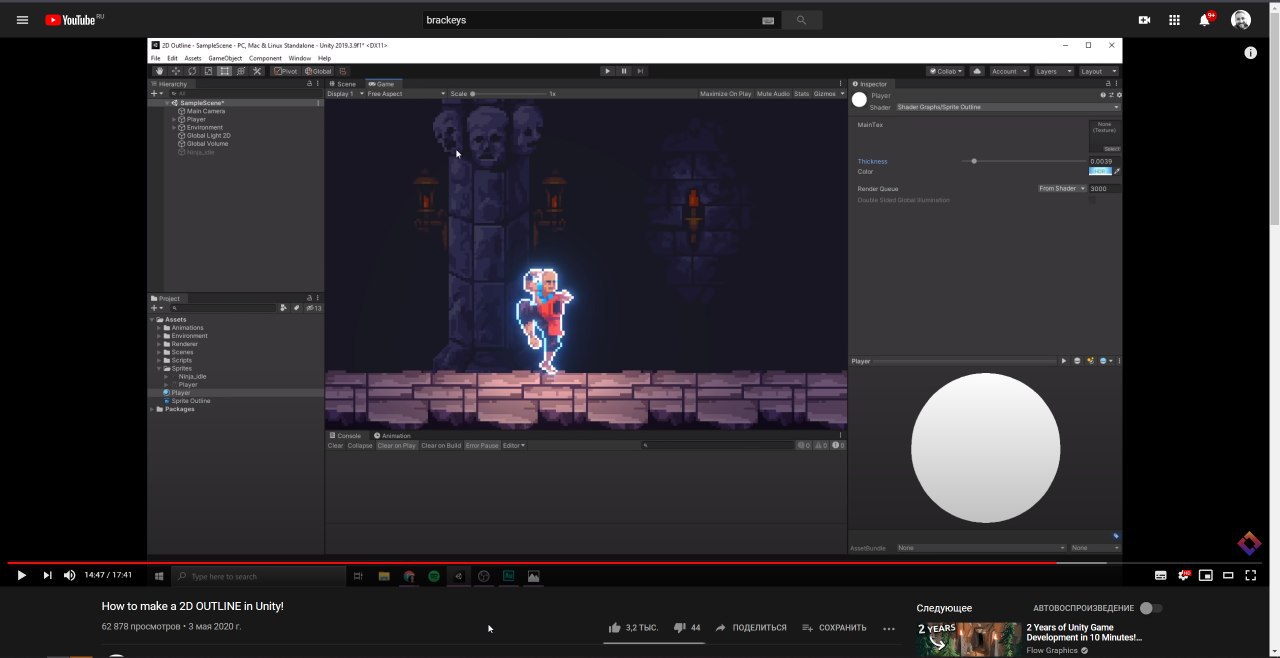The width and height of the screenshot is (1280, 658).
Task: Select the Scale tool in Unity toolbar
Action: [208, 71]
